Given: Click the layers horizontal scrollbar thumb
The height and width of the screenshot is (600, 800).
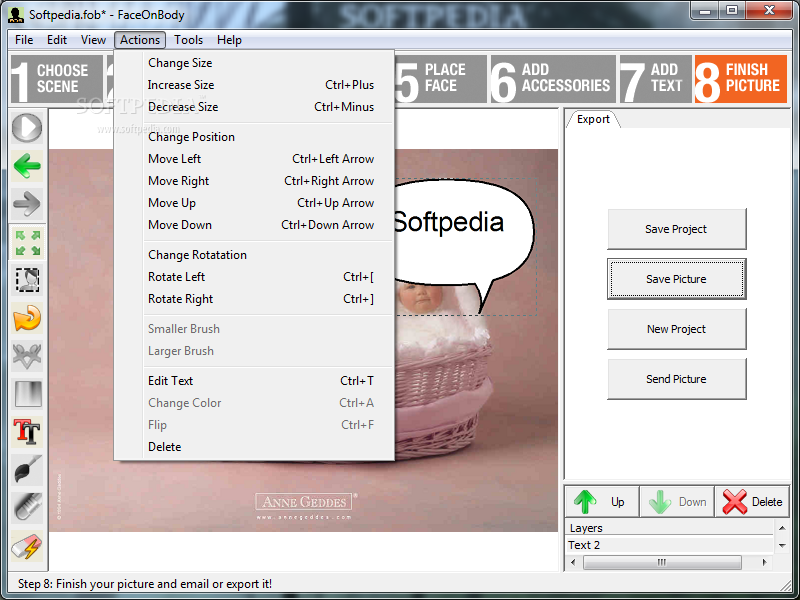Looking at the screenshot, I should pos(662,562).
